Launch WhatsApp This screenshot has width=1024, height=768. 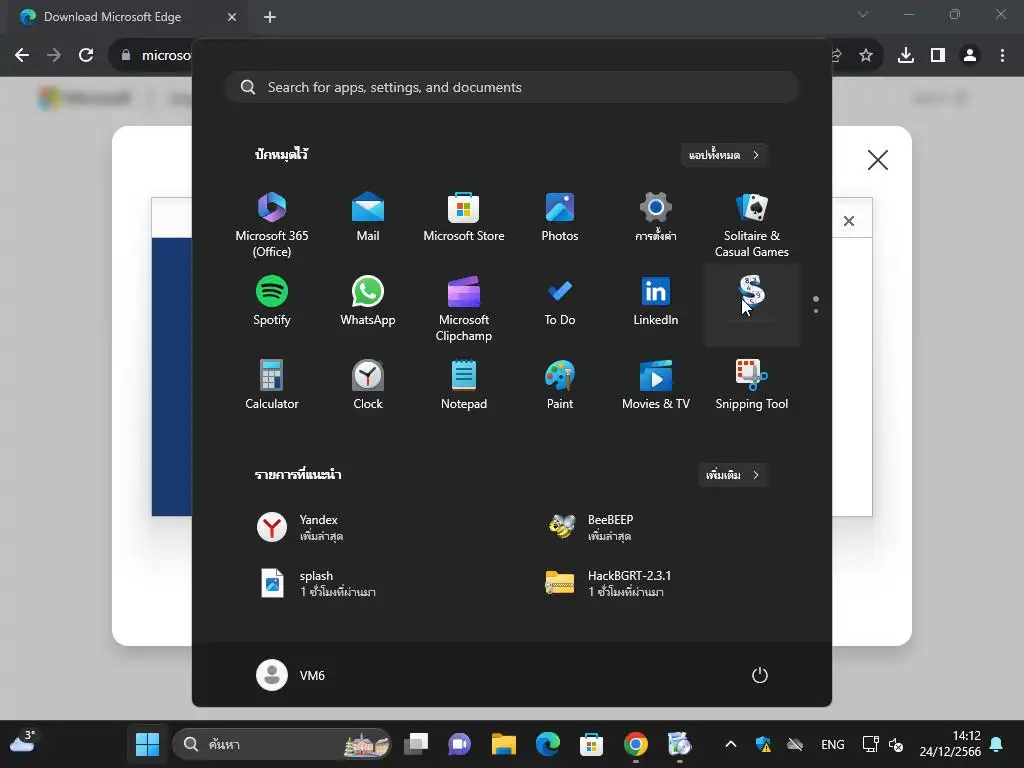(x=368, y=301)
